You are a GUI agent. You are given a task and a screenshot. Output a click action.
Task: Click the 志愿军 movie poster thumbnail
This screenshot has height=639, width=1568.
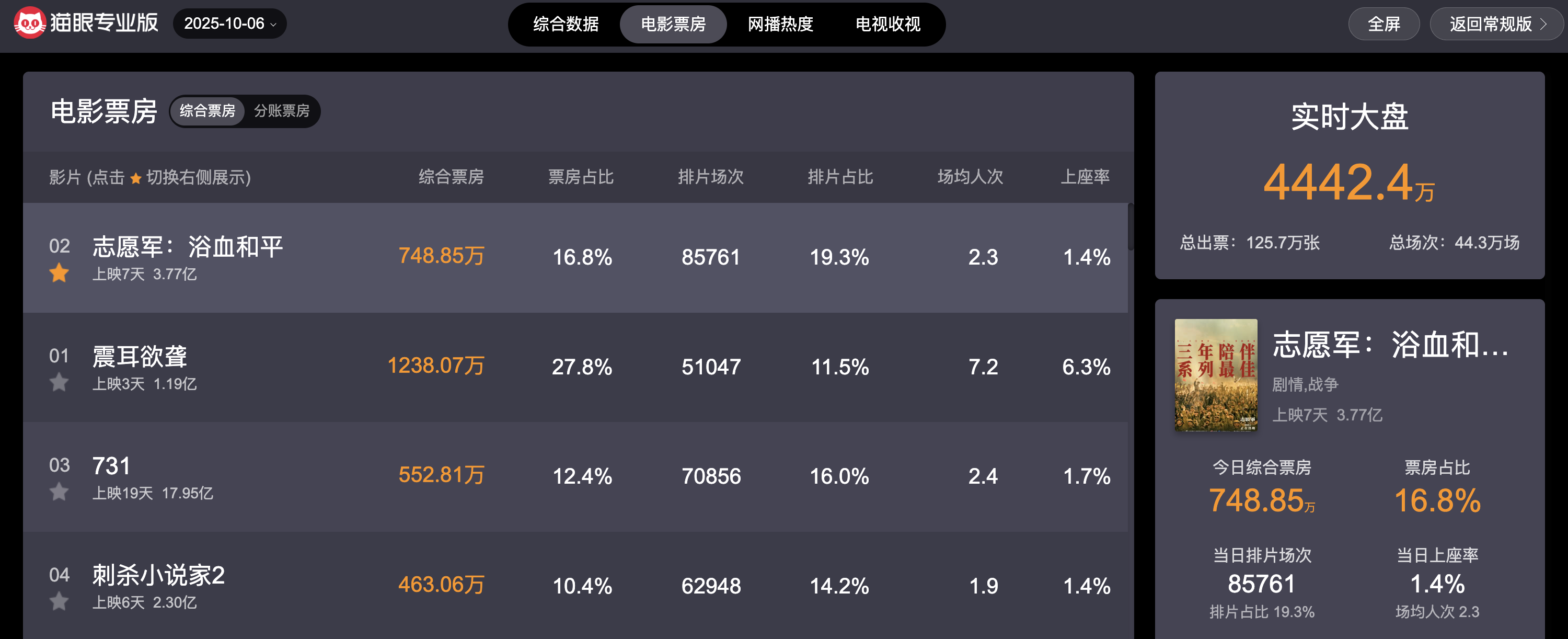tap(1215, 374)
